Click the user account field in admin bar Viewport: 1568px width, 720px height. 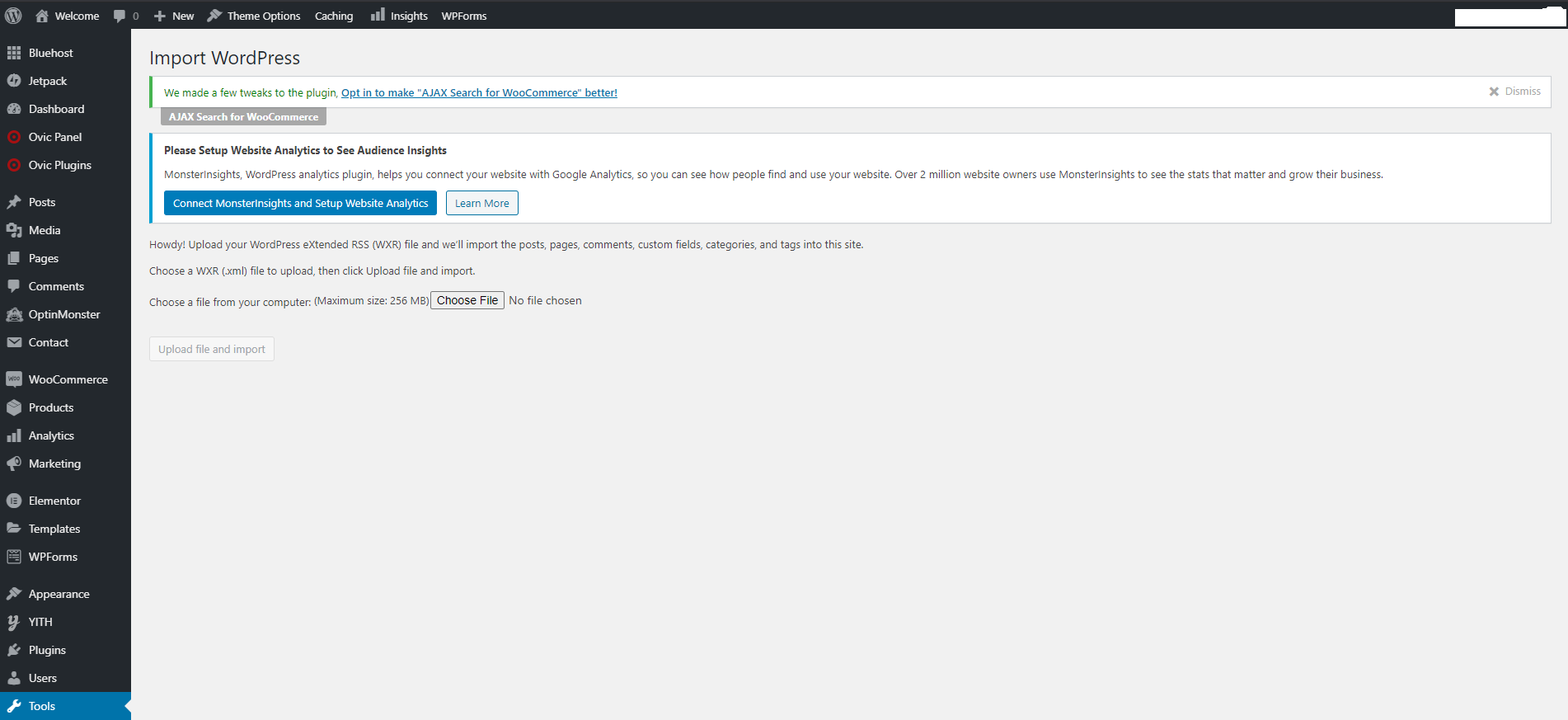coord(1509,16)
